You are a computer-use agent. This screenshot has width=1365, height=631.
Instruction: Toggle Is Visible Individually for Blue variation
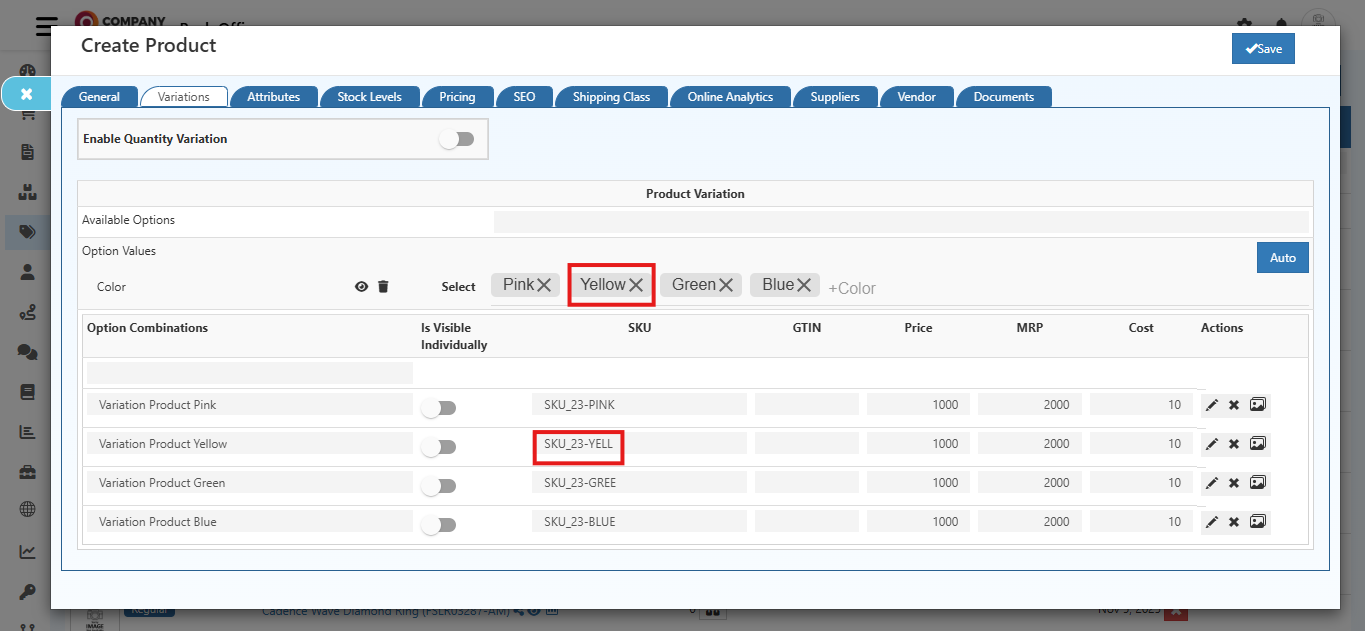[438, 525]
